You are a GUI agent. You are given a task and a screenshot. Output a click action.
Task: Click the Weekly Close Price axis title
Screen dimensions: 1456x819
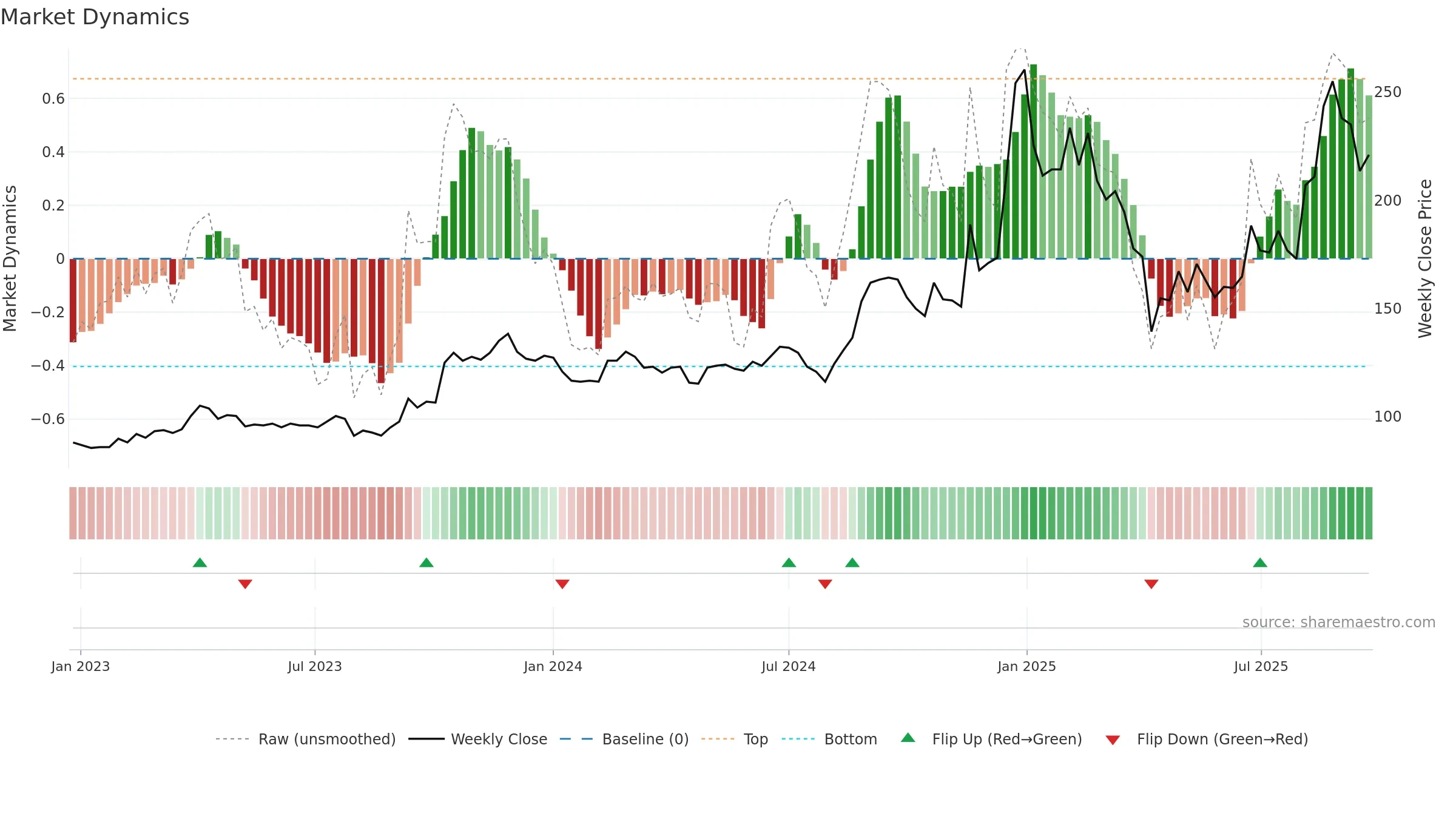[x=1425, y=258]
